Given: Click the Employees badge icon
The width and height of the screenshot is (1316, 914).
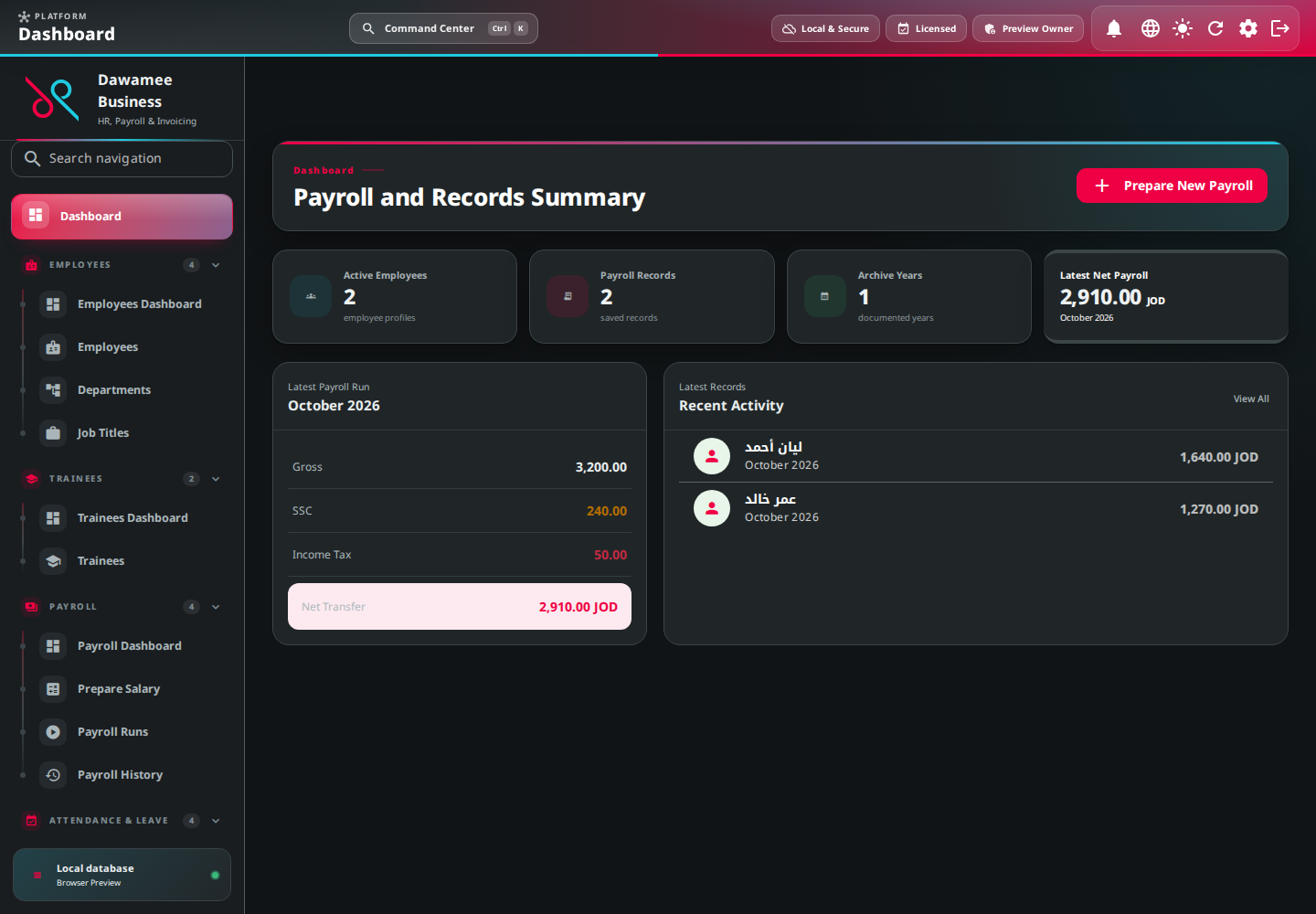Looking at the screenshot, I should [53, 347].
